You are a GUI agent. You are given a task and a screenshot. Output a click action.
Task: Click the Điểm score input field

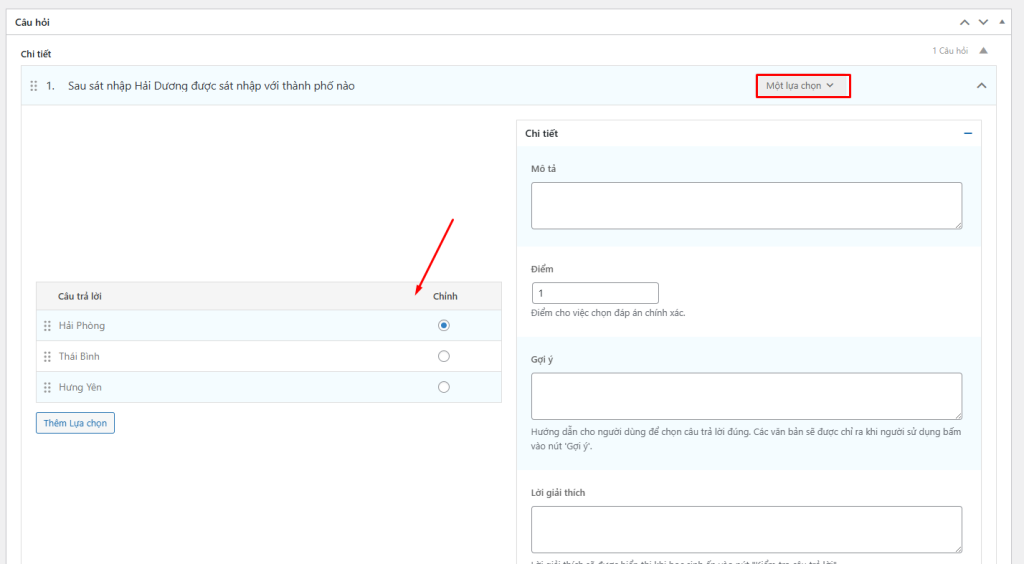pyautogui.click(x=595, y=293)
